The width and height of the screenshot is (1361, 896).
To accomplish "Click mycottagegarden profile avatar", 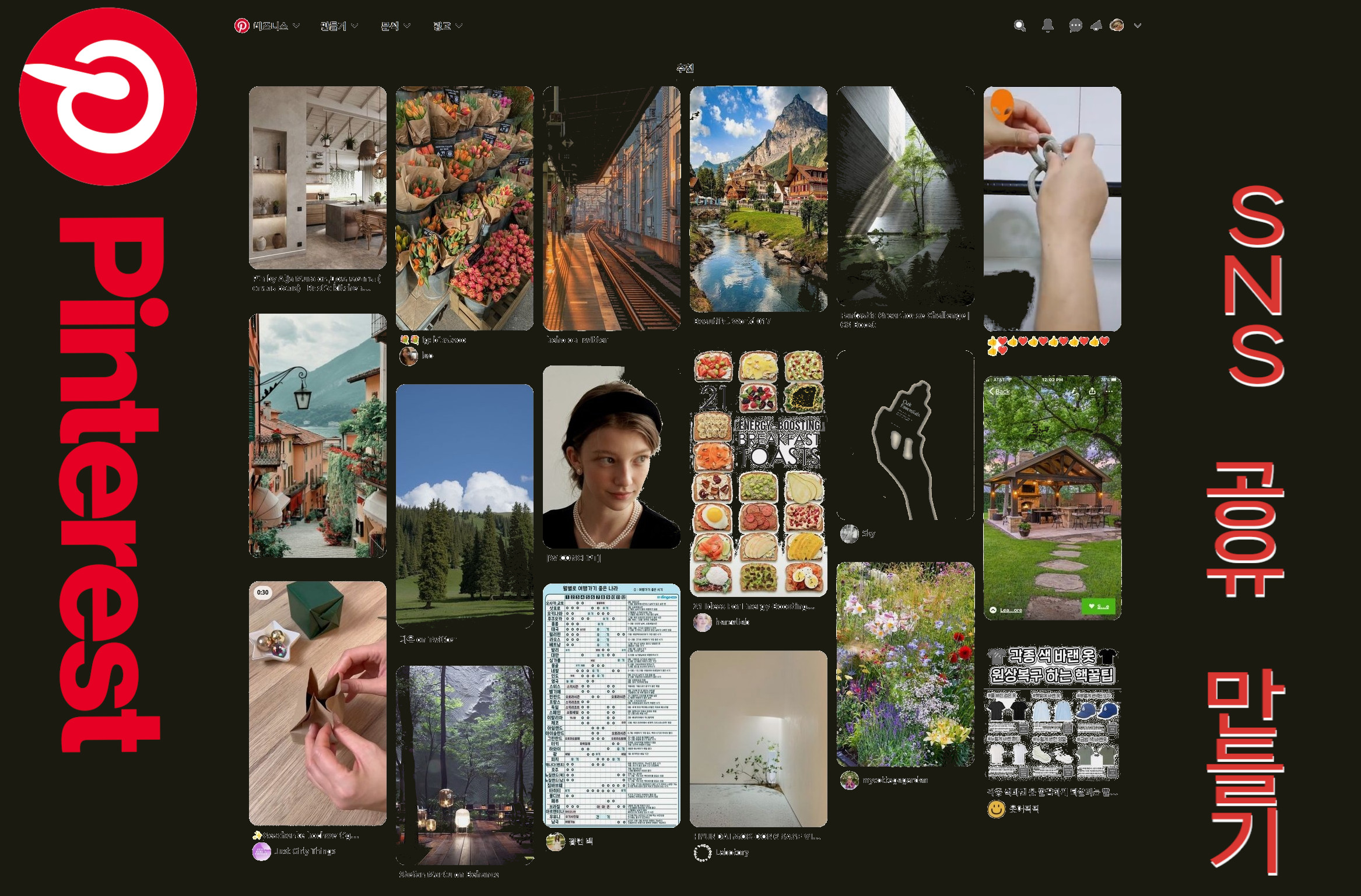I will click(849, 780).
